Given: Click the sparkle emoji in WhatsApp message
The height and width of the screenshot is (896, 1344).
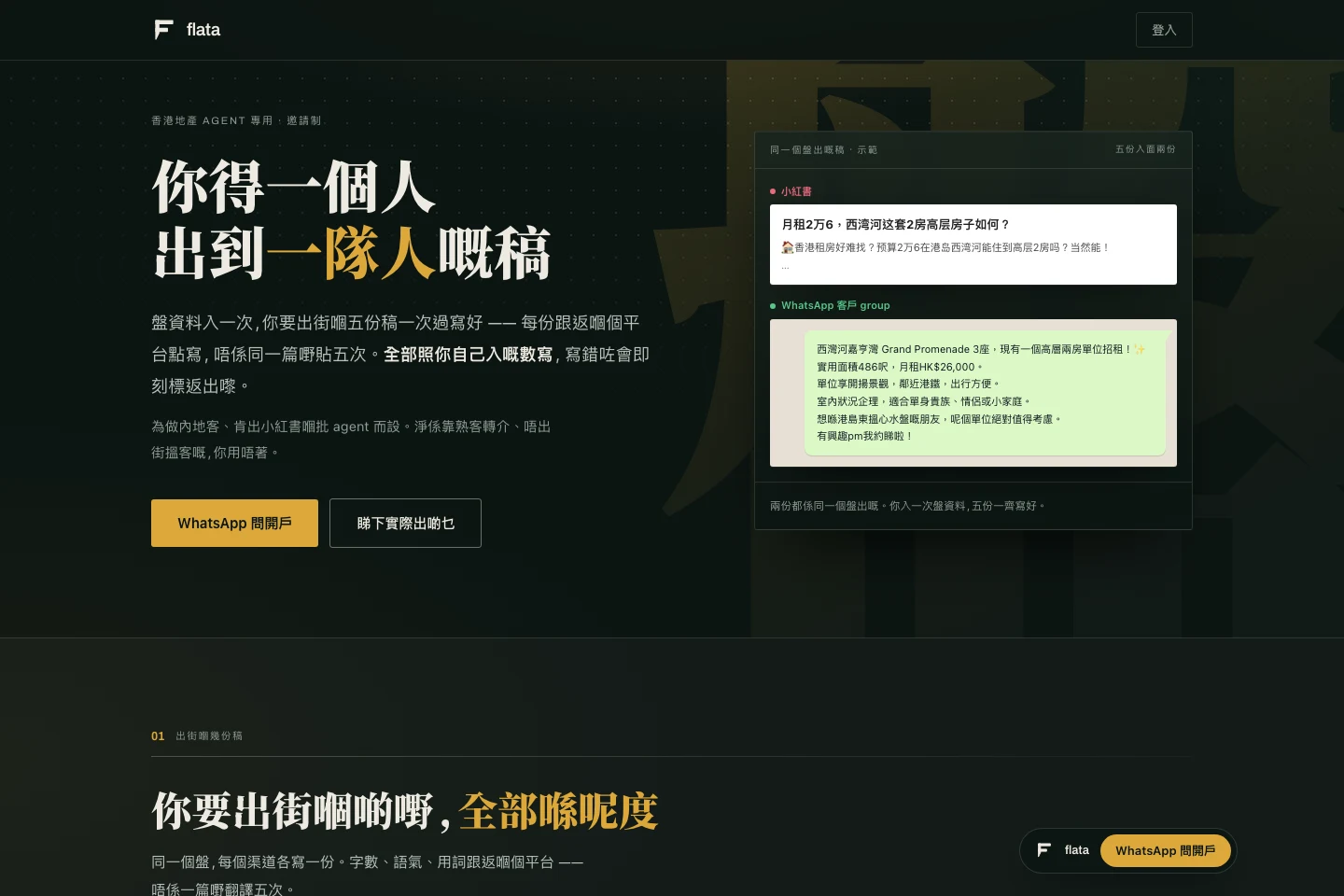Looking at the screenshot, I should coord(1139,349).
